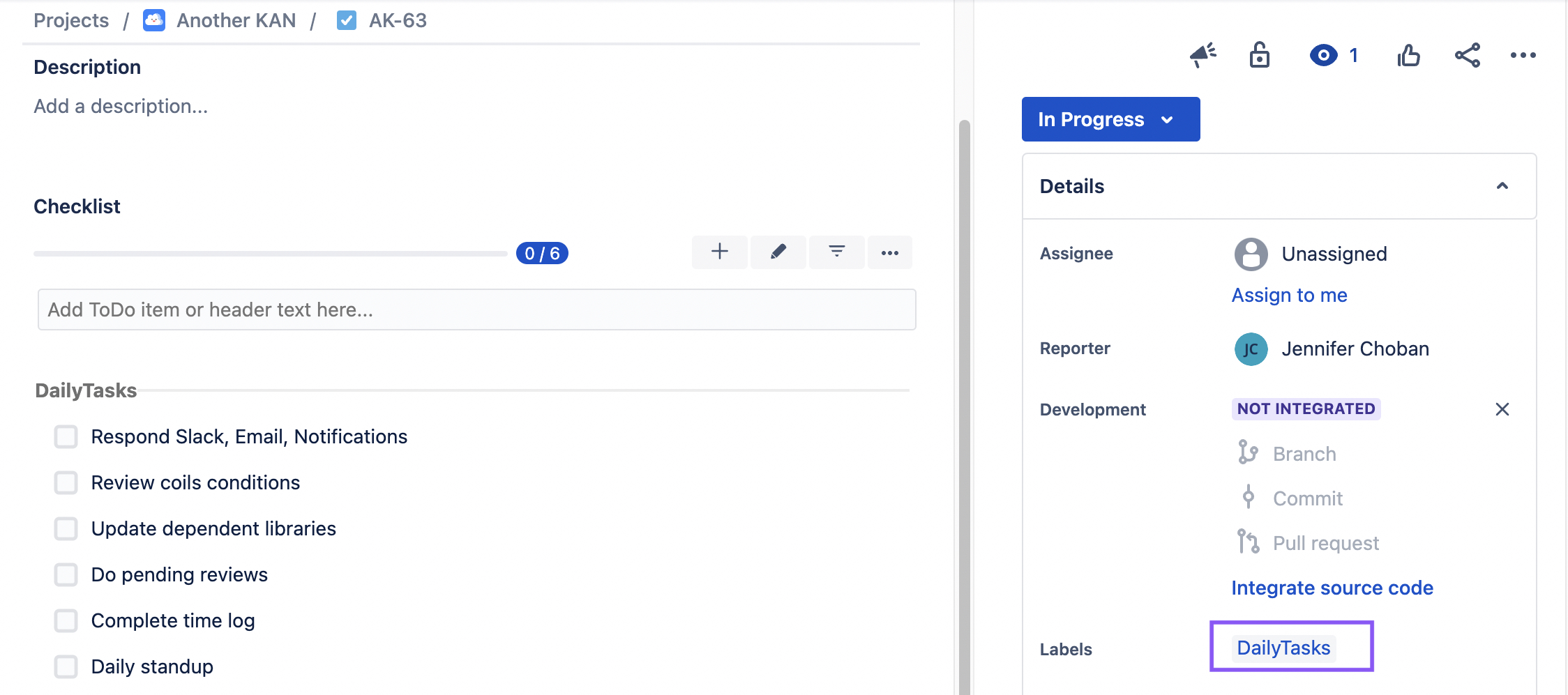Open the checklist more options menu
Viewport: 1568px width, 695px height.
pos(890,252)
